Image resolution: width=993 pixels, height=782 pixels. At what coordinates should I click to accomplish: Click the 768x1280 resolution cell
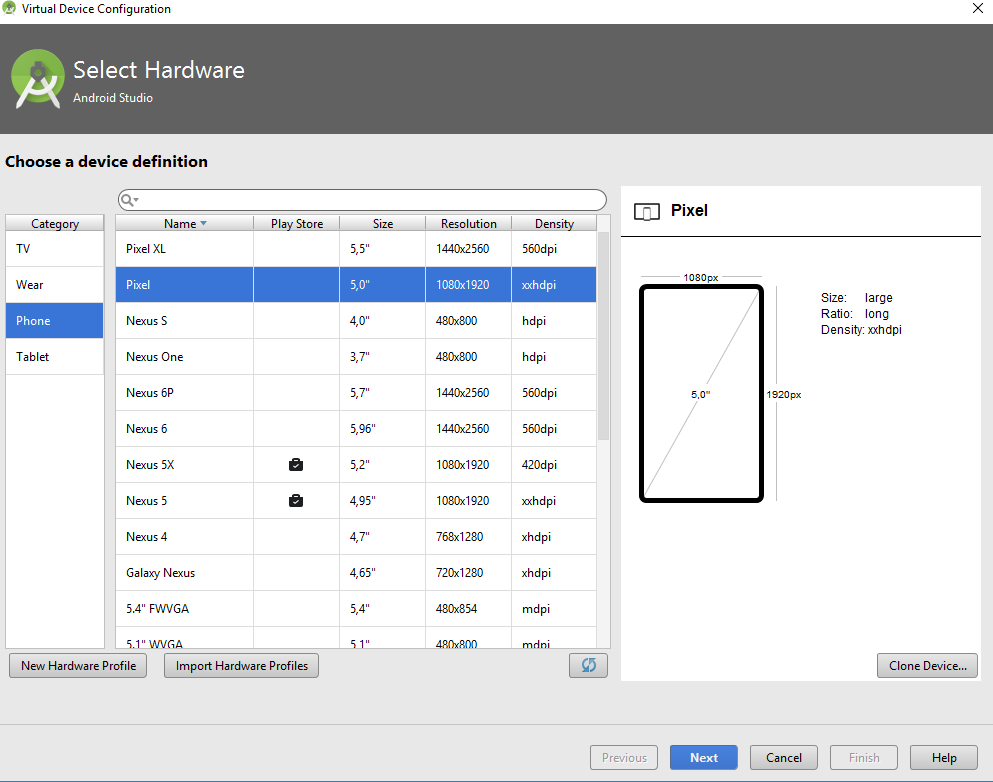pyautogui.click(x=469, y=537)
